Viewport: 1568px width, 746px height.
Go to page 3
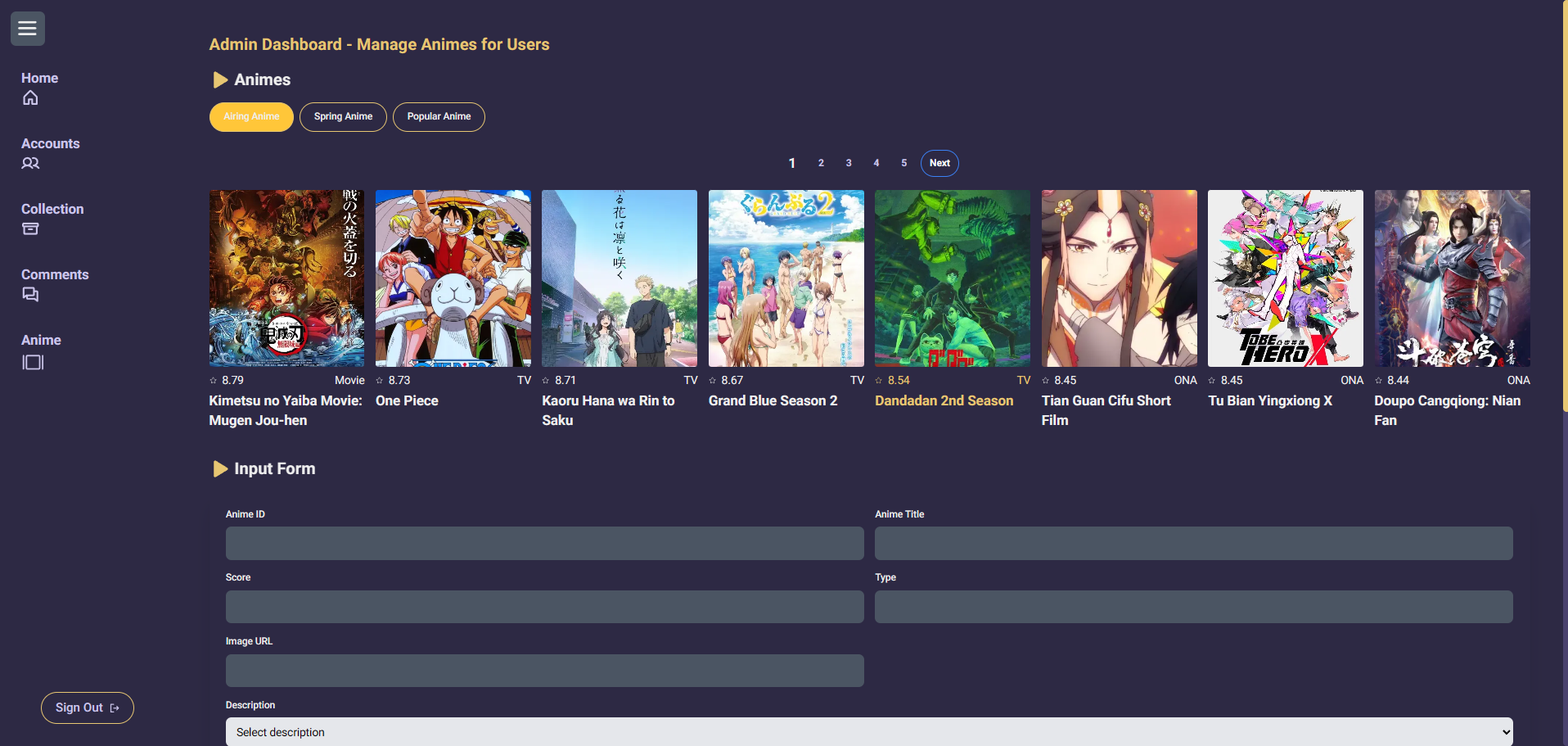(x=849, y=164)
